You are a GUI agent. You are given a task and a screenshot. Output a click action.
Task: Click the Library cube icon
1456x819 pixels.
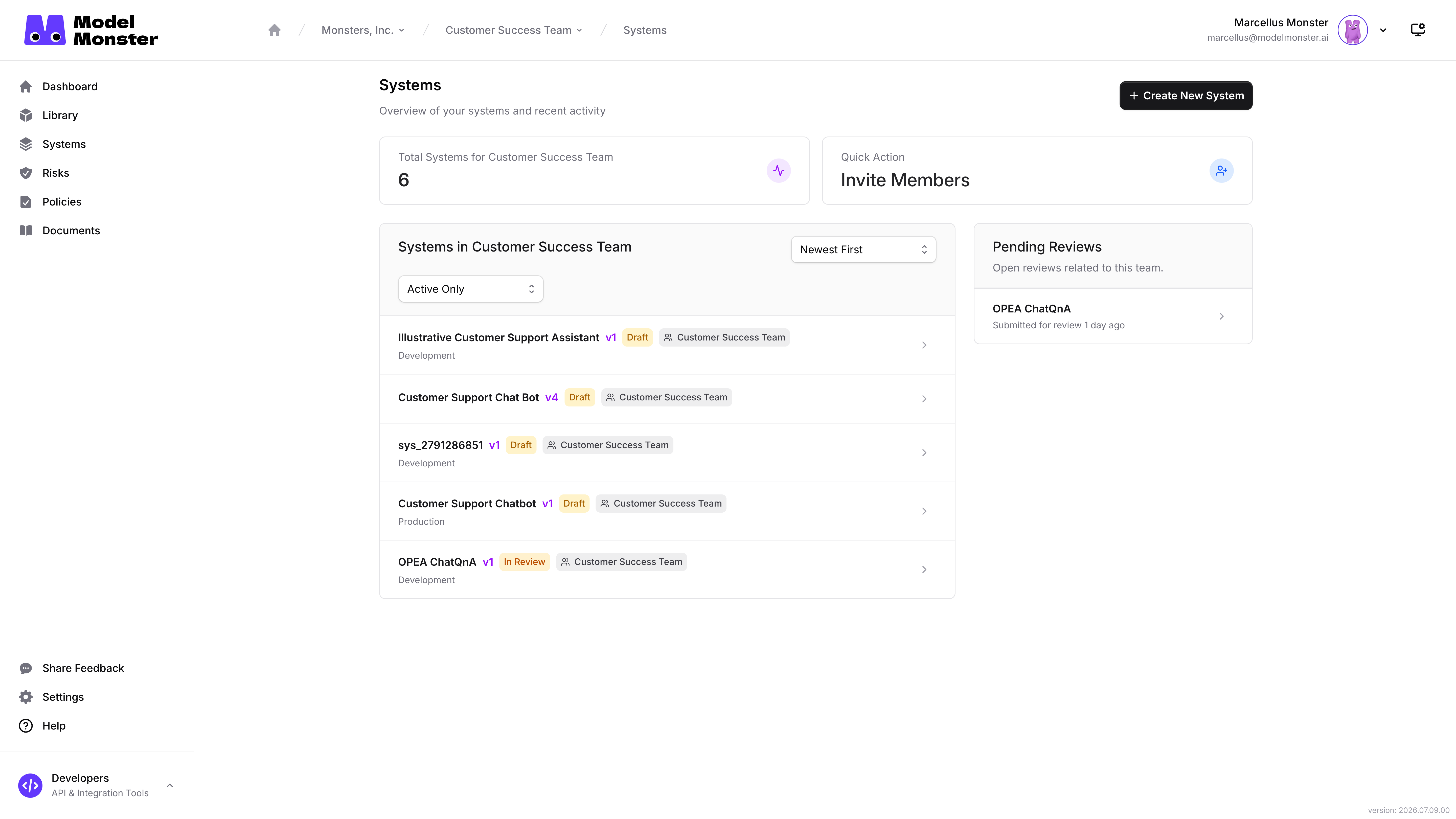tap(26, 115)
